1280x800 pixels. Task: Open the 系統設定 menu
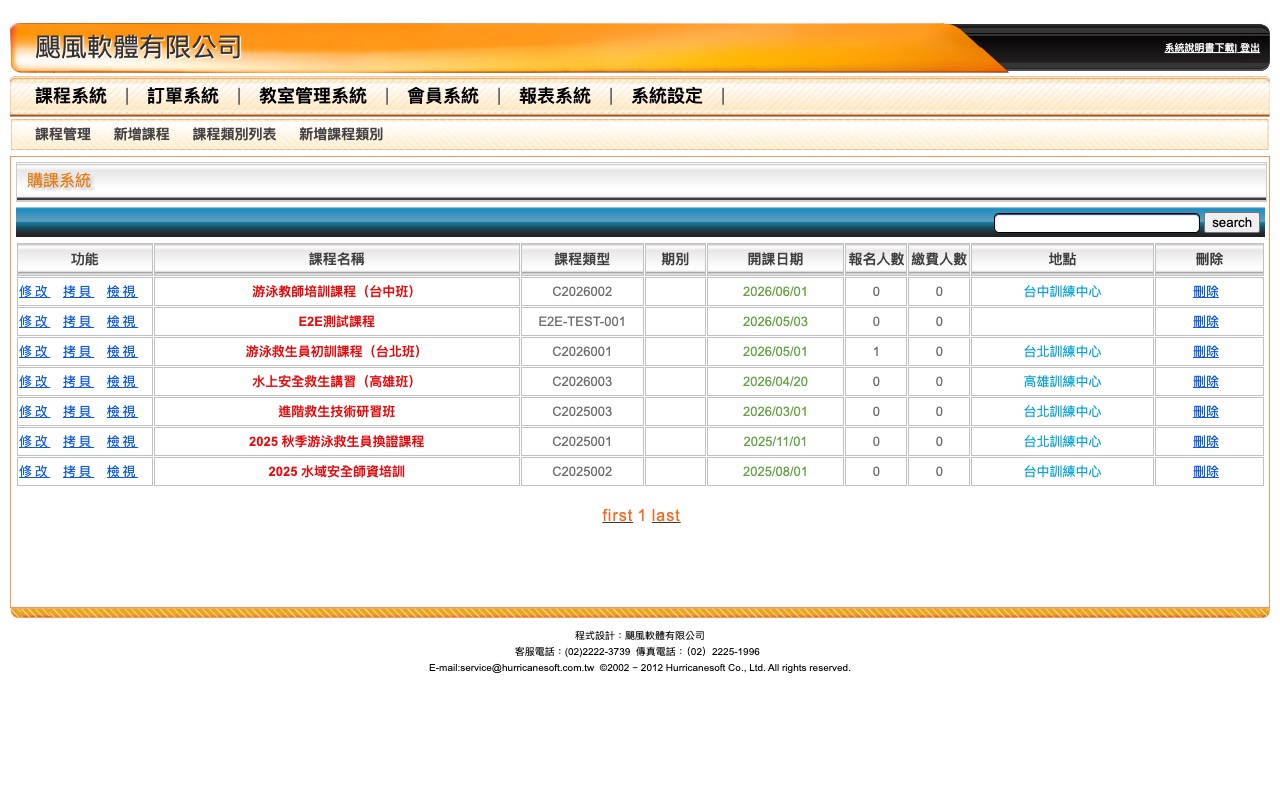(666, 96)
